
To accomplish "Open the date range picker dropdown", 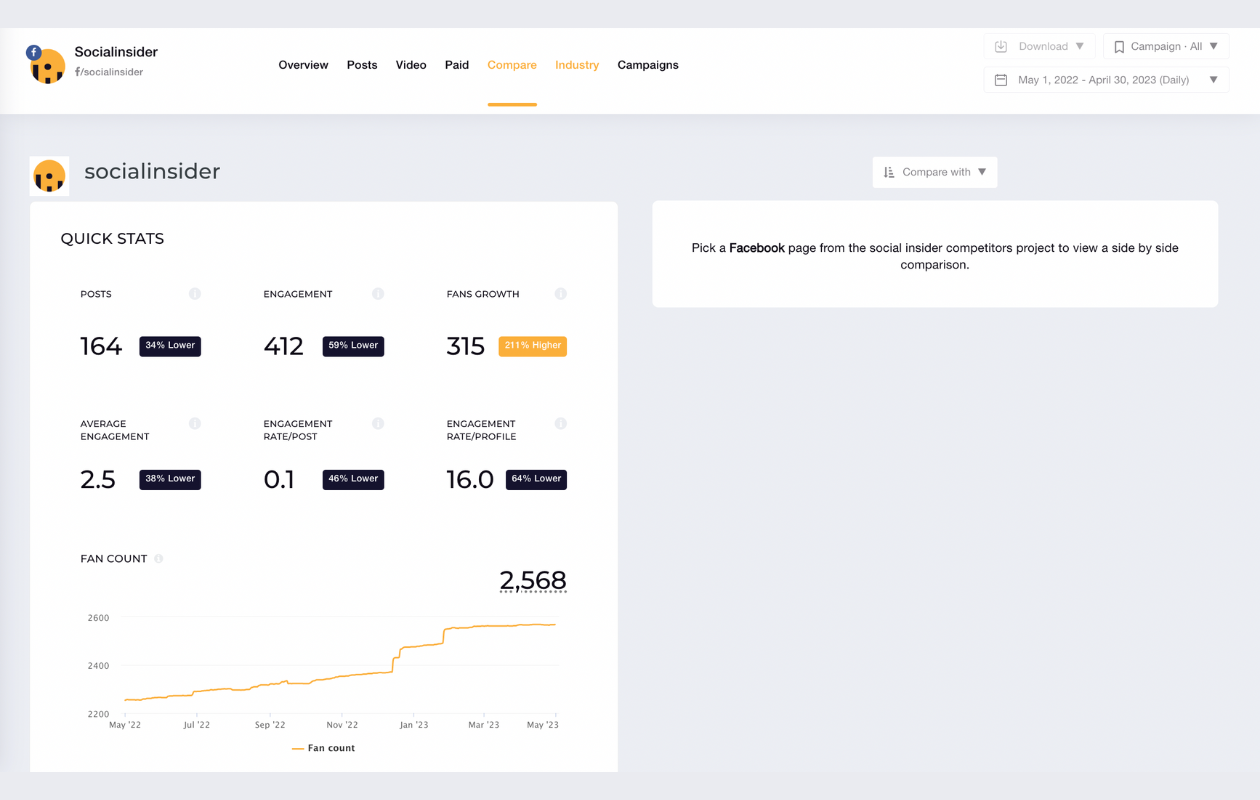I will [1107, 80].
